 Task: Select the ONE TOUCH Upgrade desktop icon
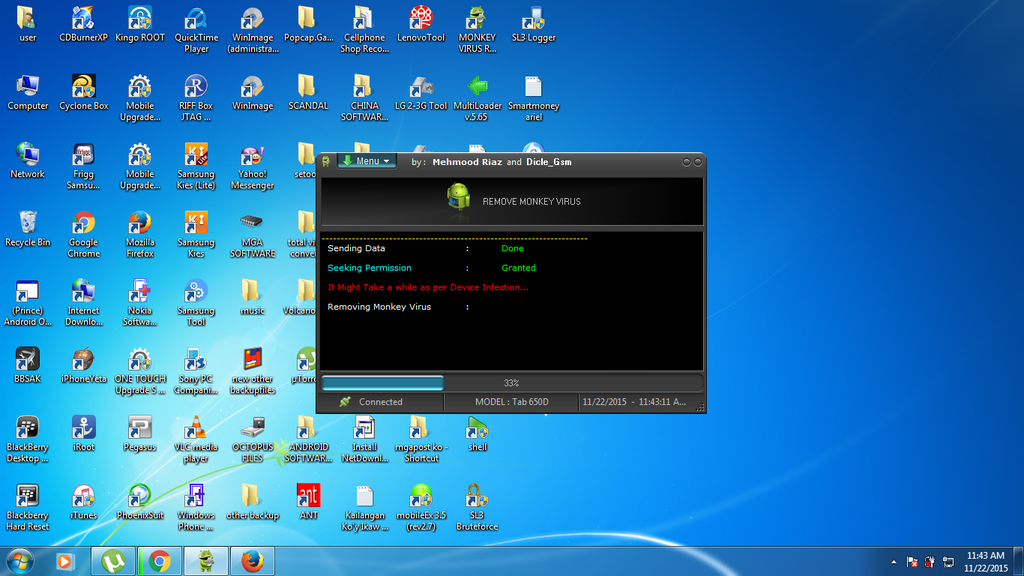pyautogui.click(x=140, y=371)
